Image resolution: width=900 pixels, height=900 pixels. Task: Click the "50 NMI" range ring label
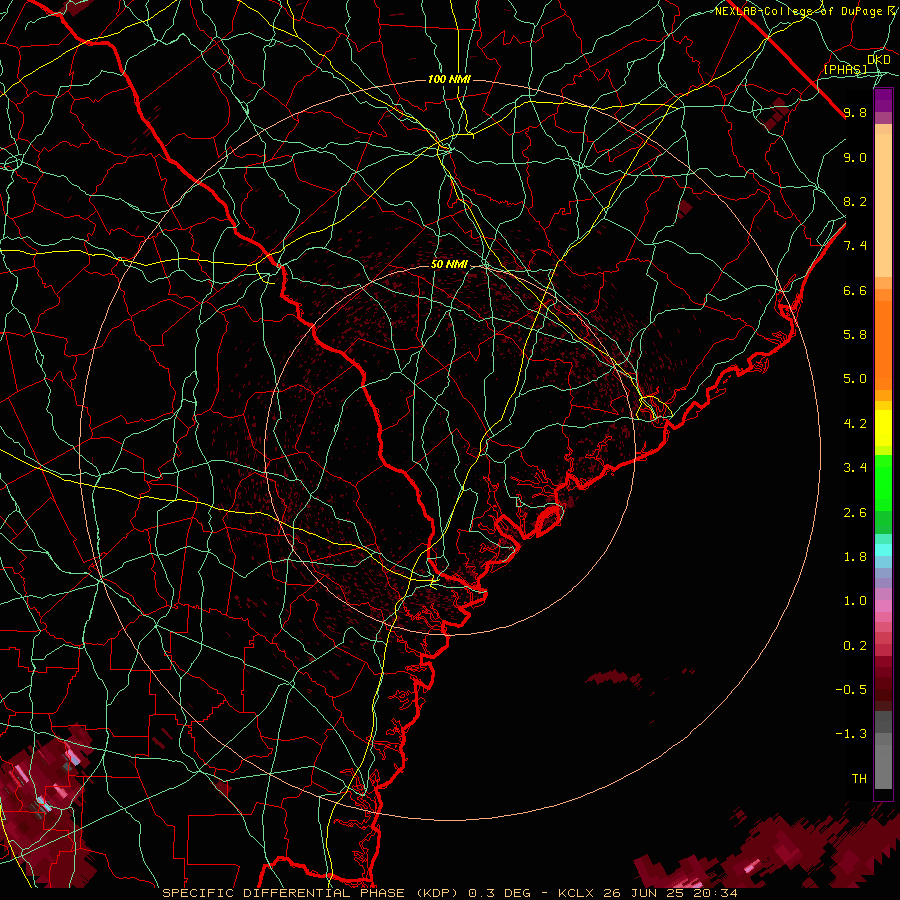pyautogui.click(x=449, y=264)
